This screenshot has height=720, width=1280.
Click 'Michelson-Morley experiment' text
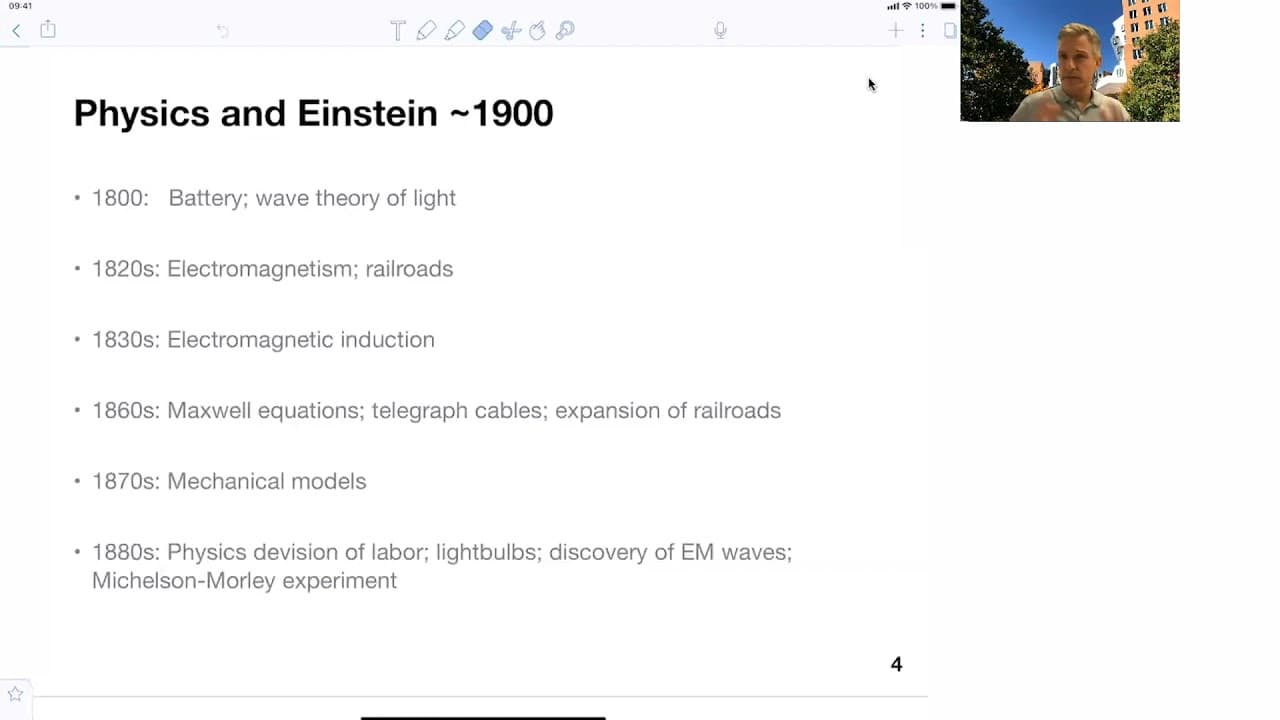pos(244,581)
